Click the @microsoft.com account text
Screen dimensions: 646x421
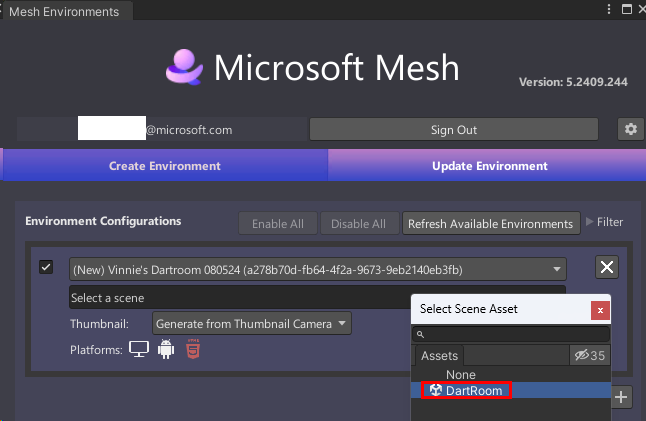(189, 130)
